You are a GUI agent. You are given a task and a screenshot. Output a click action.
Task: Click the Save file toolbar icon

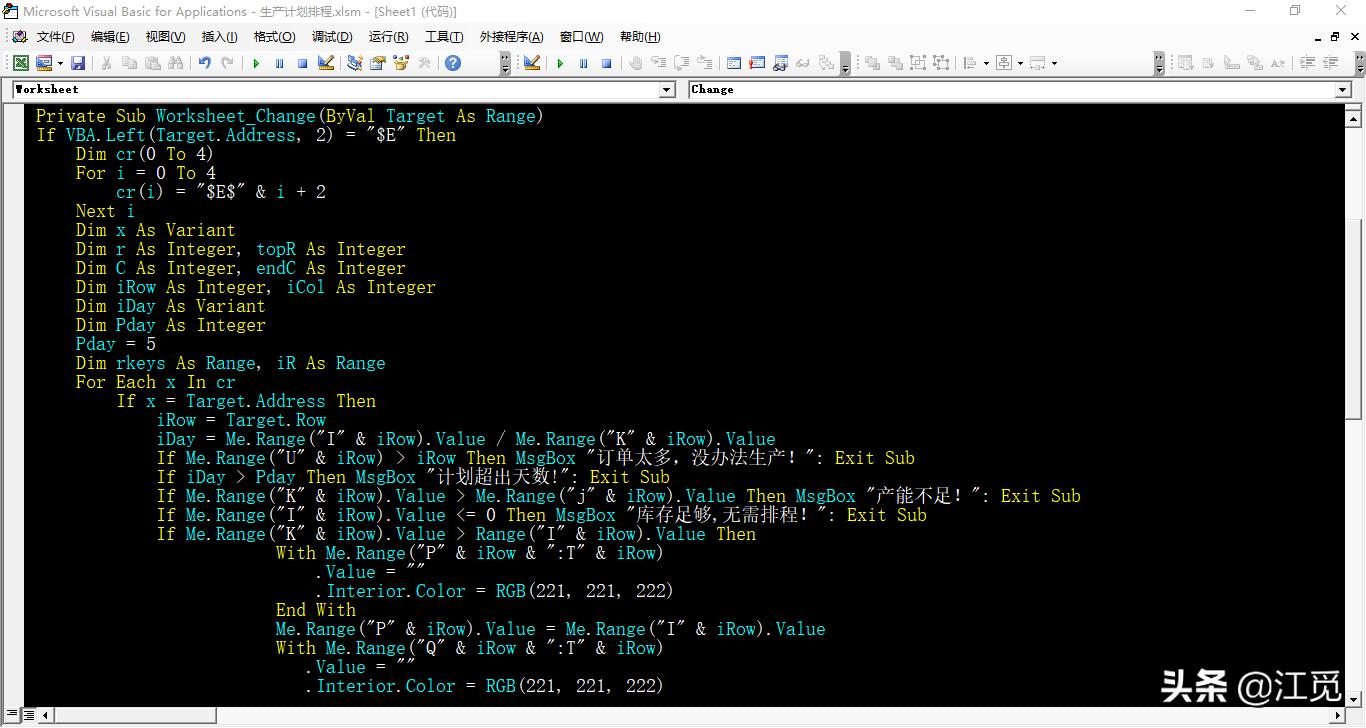(x=77, y=63)
